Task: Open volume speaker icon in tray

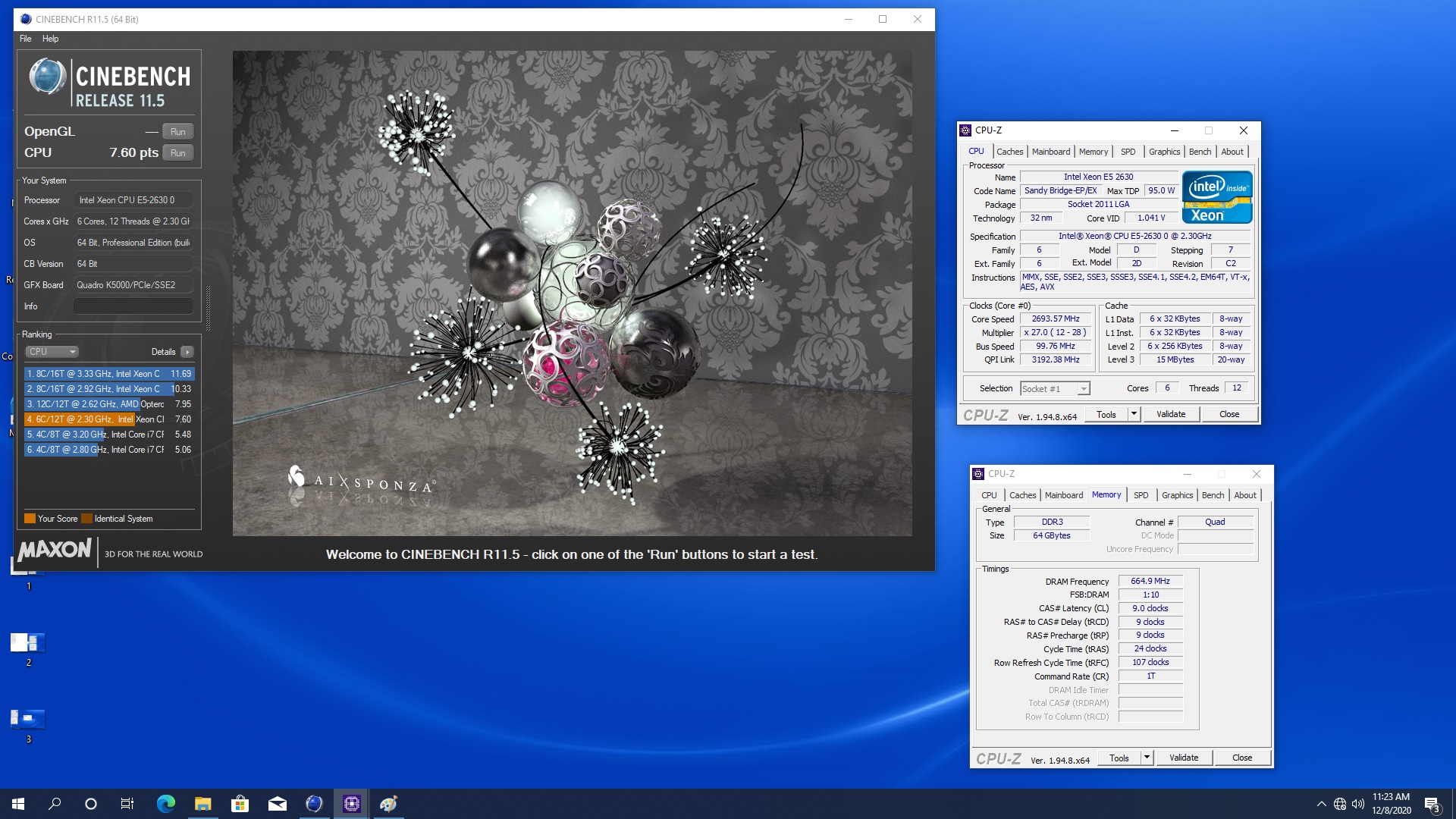Action: pos(1358,804)
